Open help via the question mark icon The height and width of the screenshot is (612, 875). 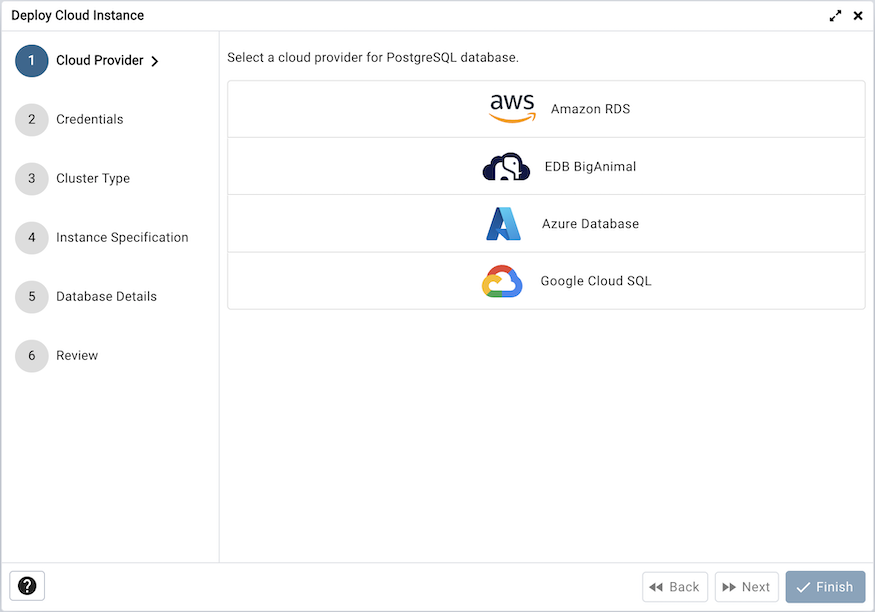(27, 585)
